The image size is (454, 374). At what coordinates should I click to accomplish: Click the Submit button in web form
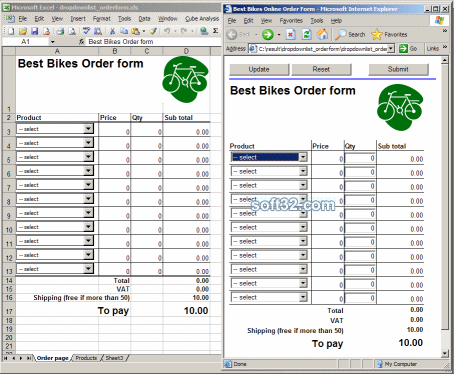click(398, 69)
